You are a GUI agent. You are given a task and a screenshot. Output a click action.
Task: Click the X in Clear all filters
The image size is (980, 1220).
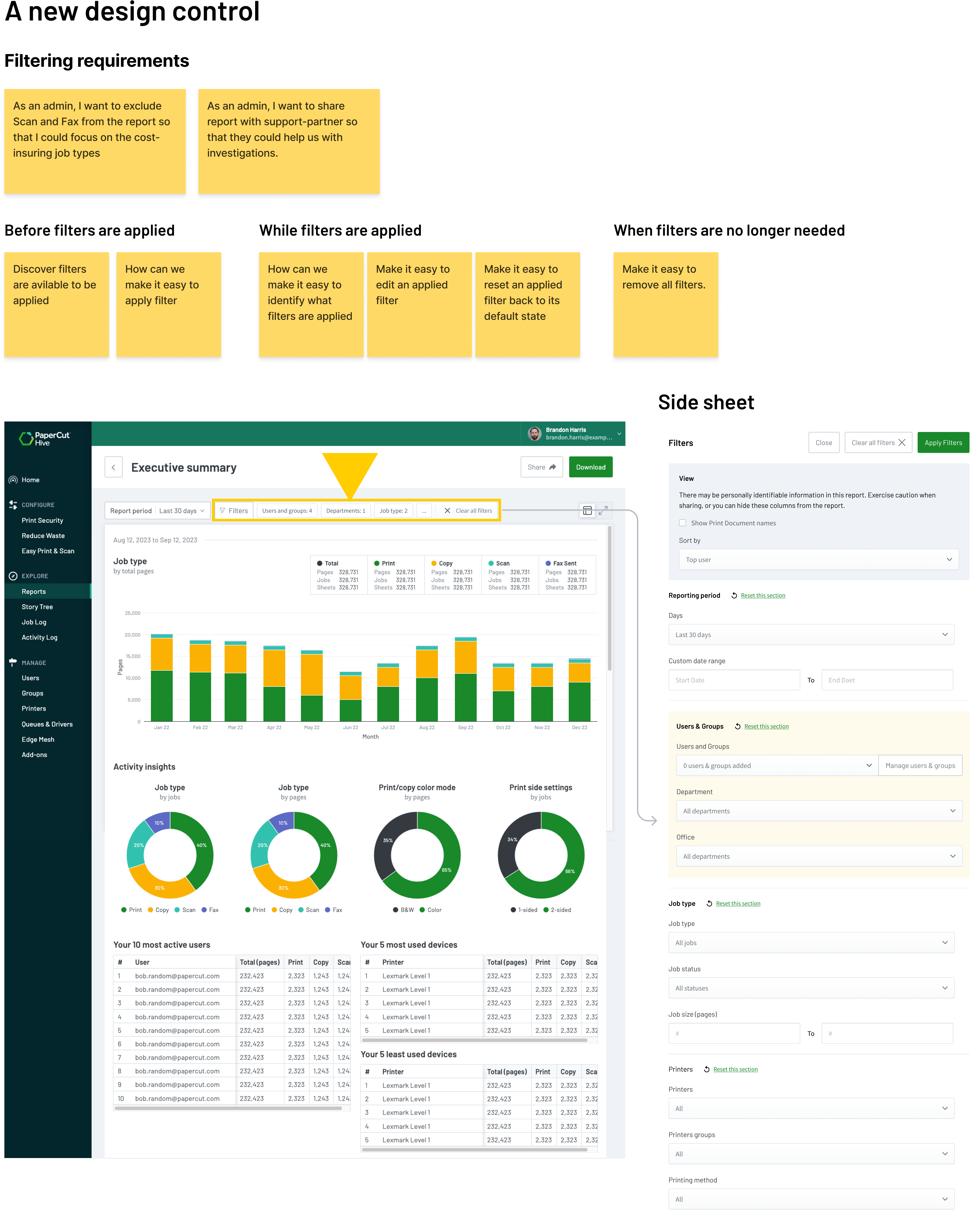pyautogui.click(x=447, y=511)
